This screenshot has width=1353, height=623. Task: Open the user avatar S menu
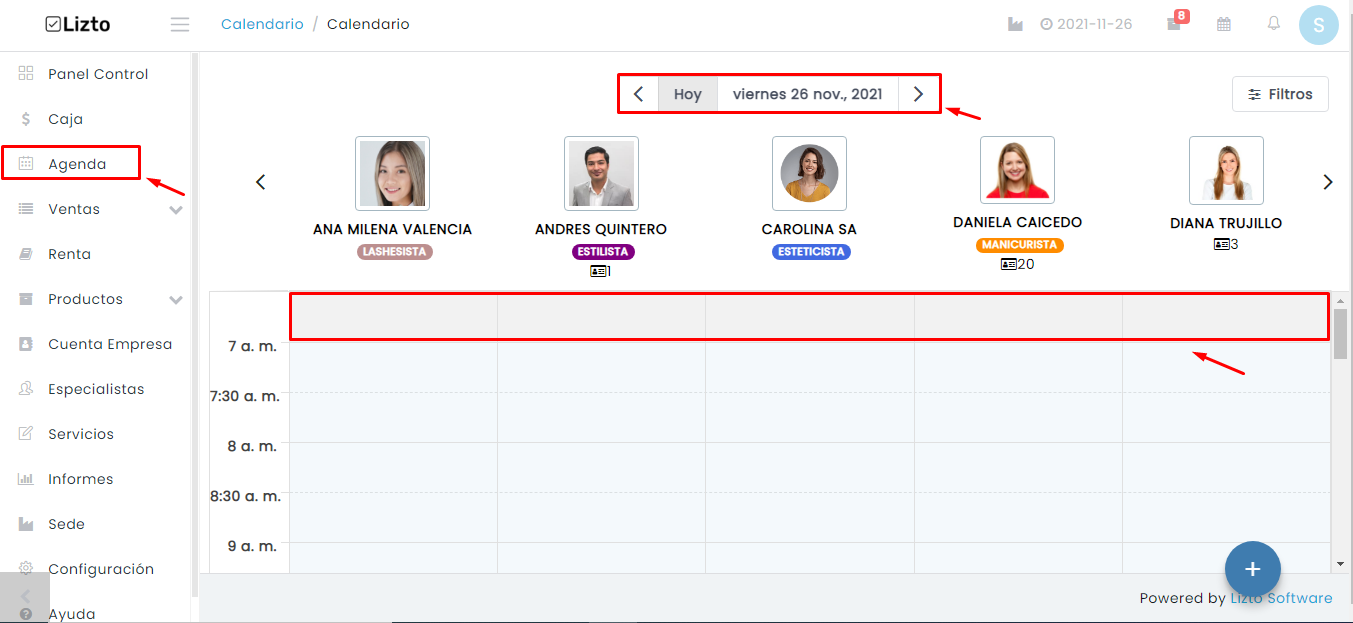[1318, 25]
